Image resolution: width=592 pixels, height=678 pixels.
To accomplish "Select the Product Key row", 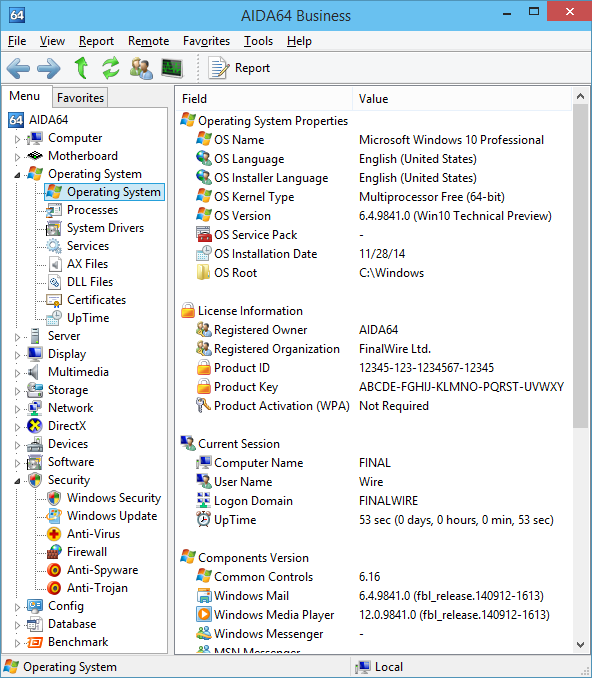I will [x=374, y=387].
